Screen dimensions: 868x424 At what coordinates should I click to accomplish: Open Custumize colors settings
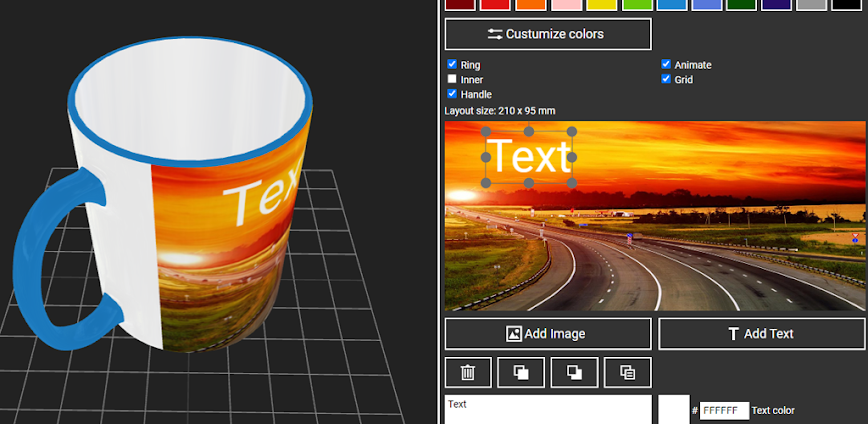coord(547,34)
